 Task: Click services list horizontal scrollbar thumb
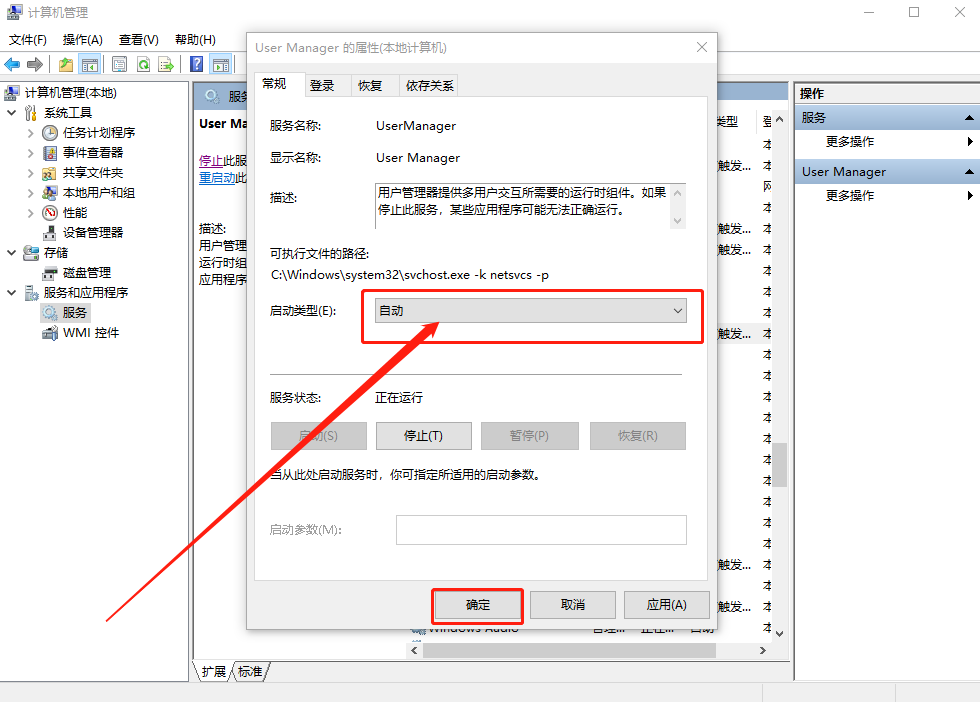pos(569,651)
